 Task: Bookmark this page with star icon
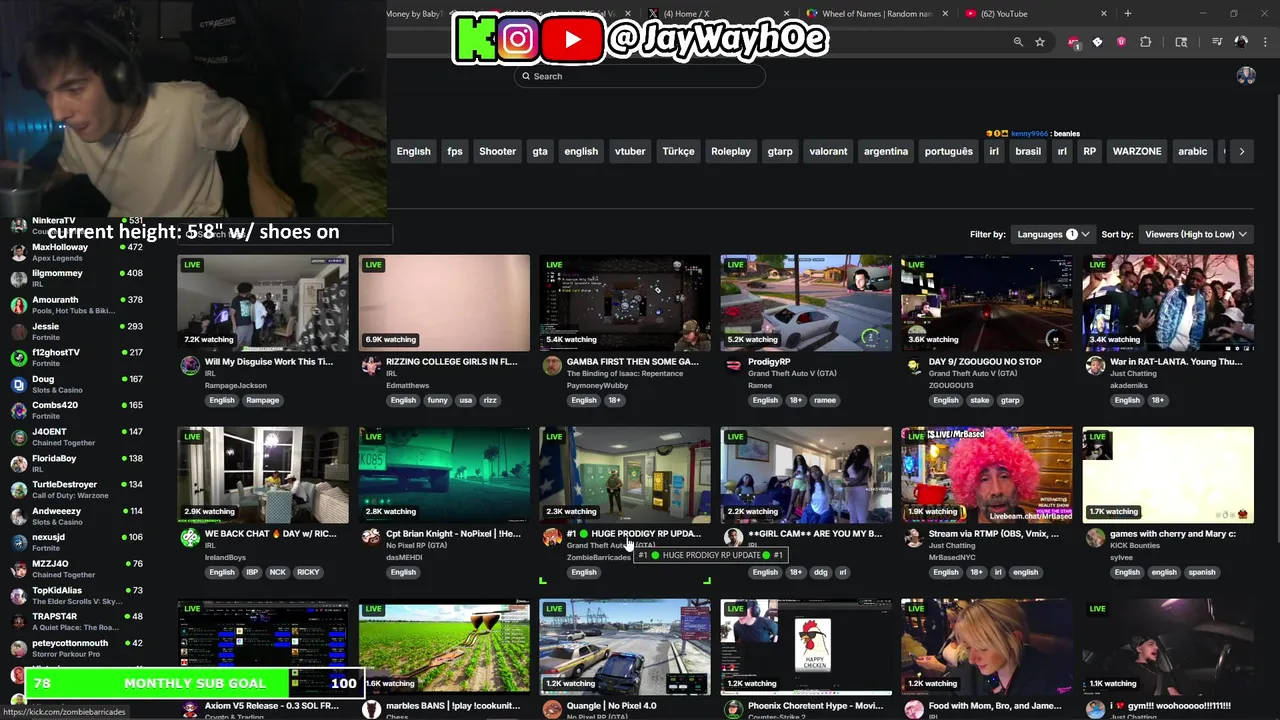point(1040,42)
